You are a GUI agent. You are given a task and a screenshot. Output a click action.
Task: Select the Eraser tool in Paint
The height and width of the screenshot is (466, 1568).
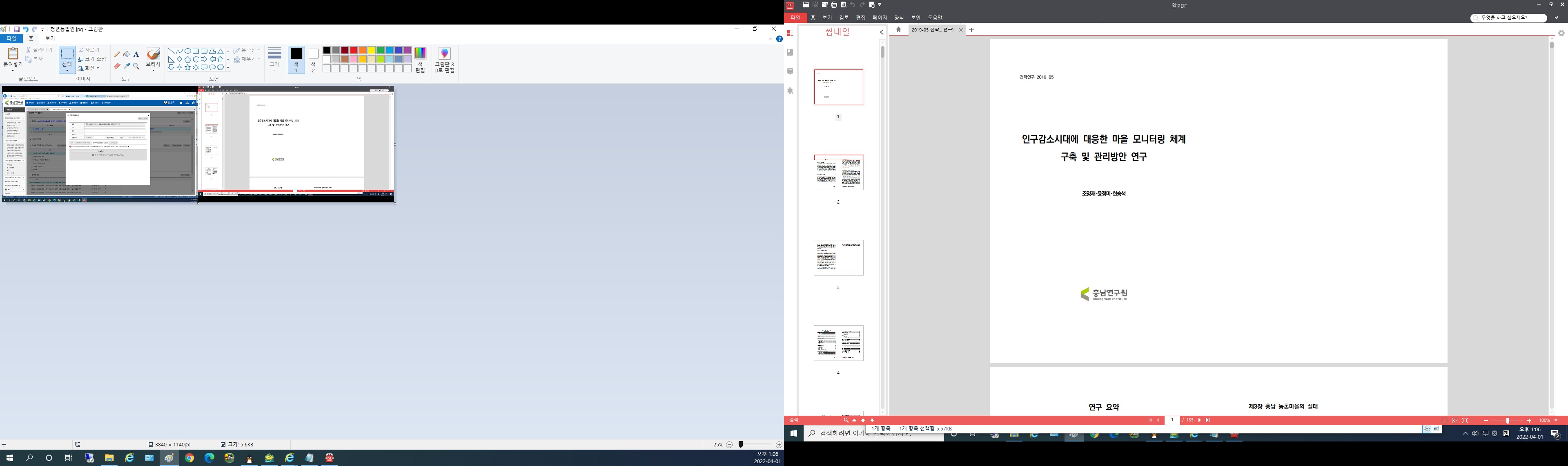click(117, 66)
